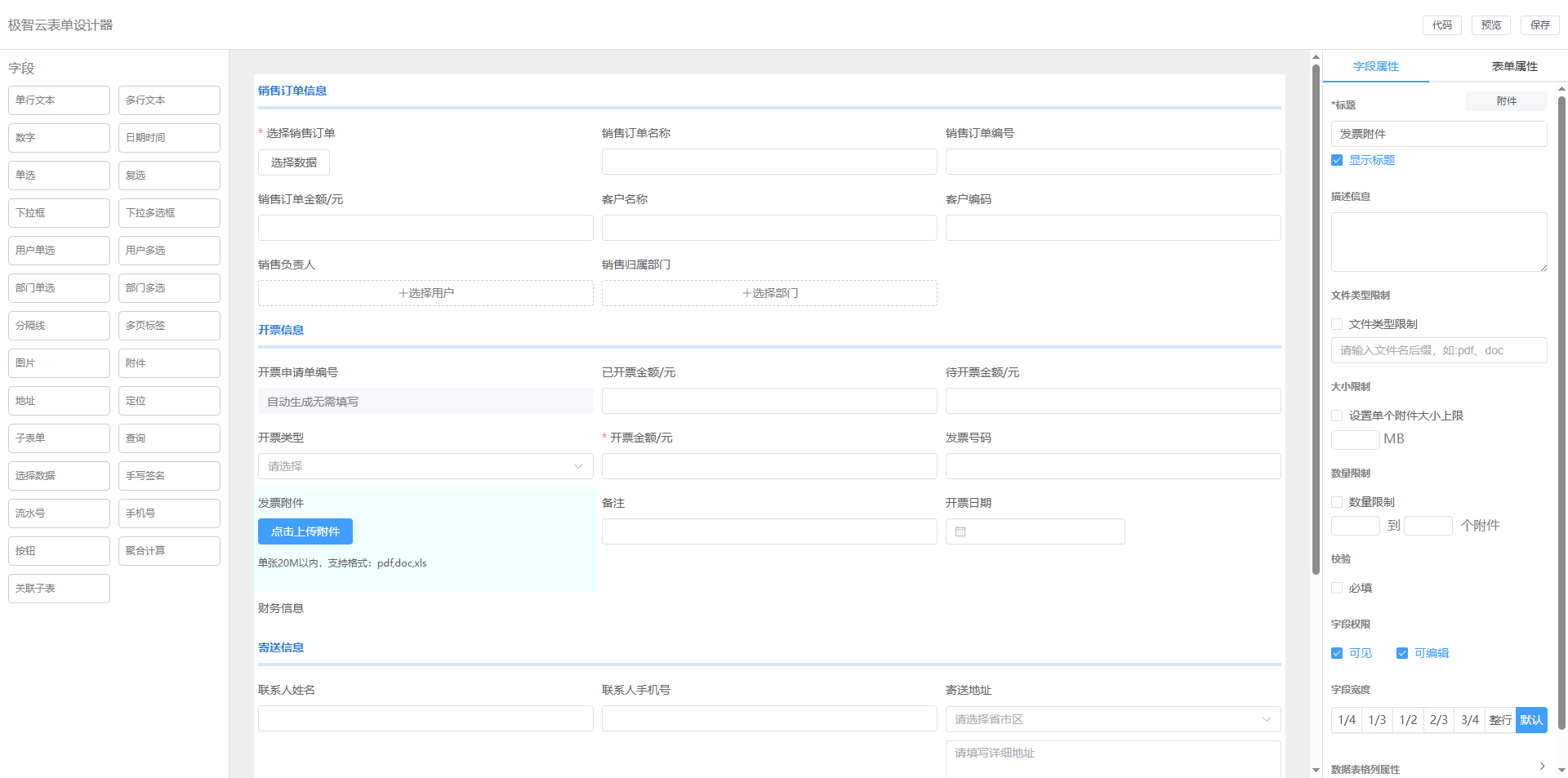The image size is (1568, 778).
Task: Add the 手写签名 field component
Action: [x=169, y=476]
